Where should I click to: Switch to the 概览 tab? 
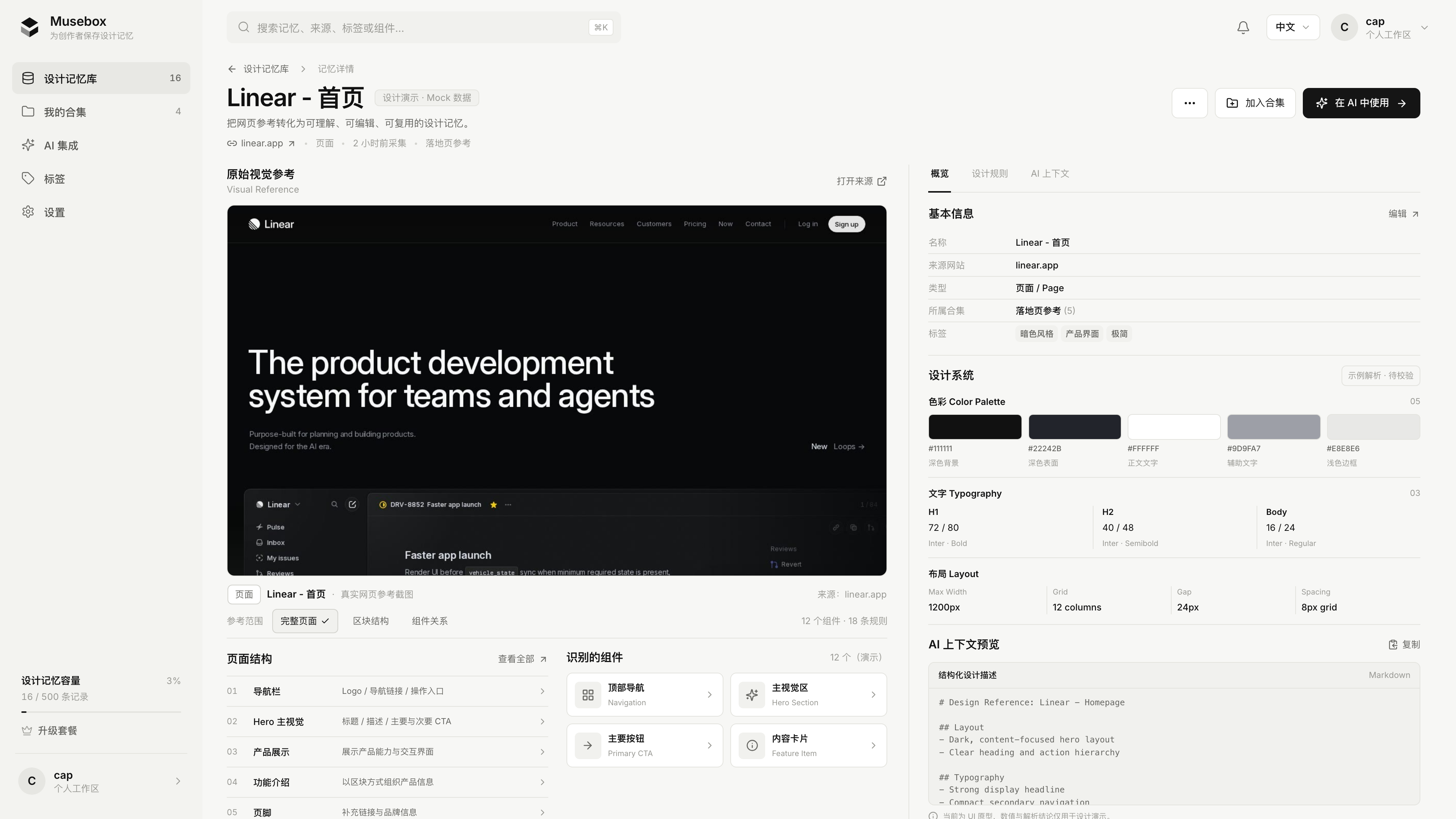(x=940, y=174)
